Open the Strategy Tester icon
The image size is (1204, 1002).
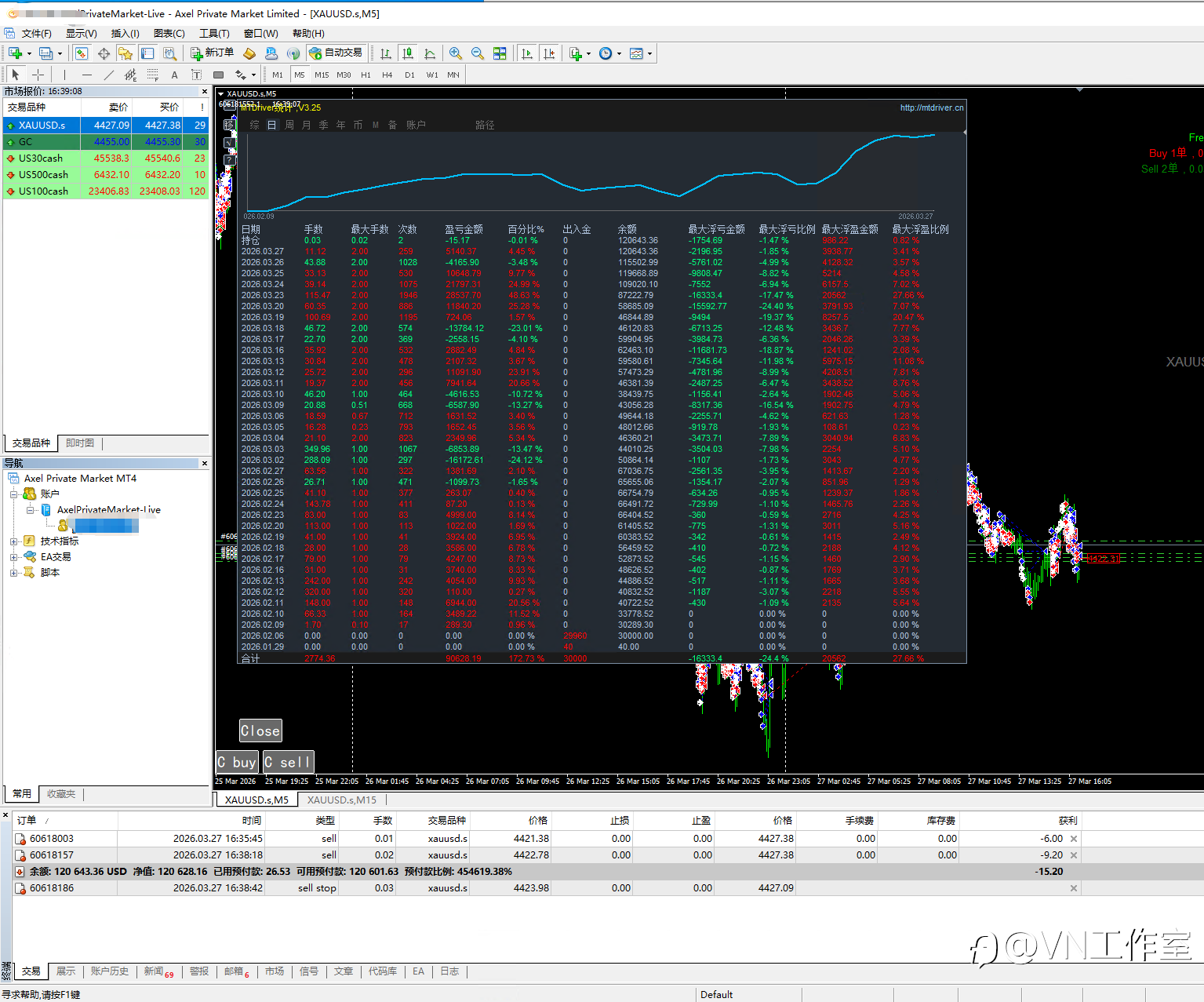pyautogui.click(x=169, y=53)
